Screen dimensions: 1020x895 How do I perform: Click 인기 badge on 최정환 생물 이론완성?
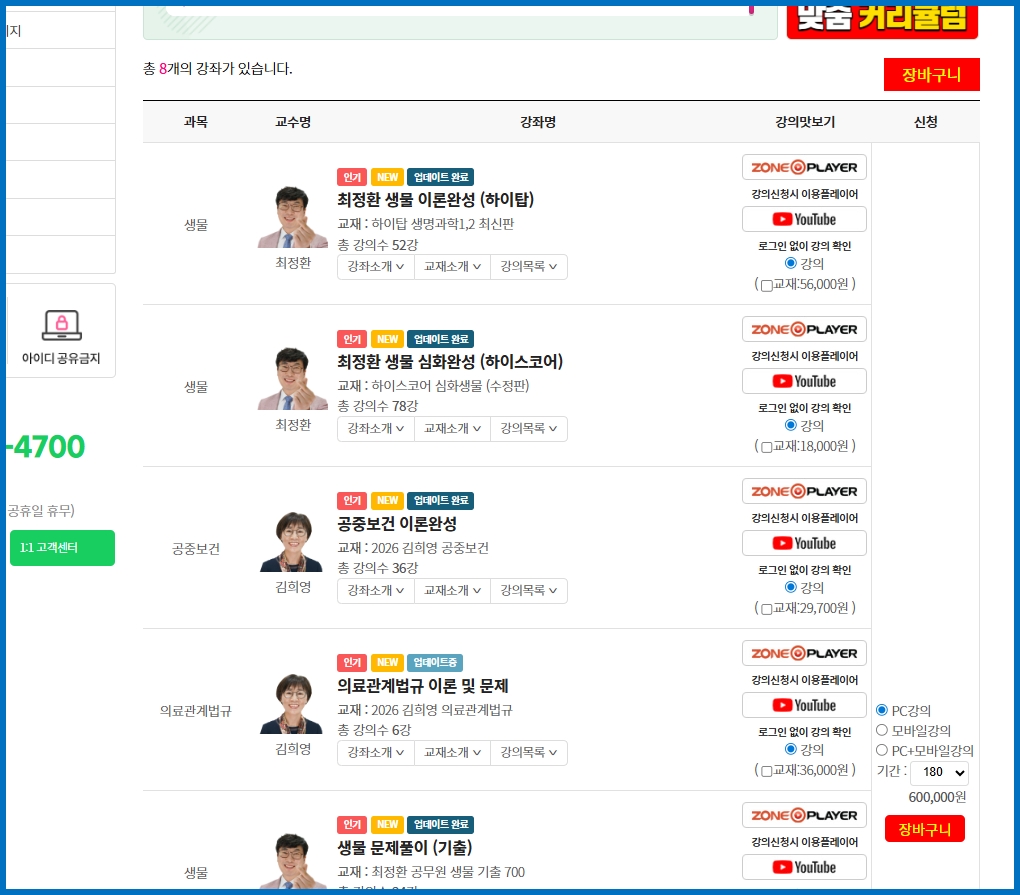pos(352,177)
